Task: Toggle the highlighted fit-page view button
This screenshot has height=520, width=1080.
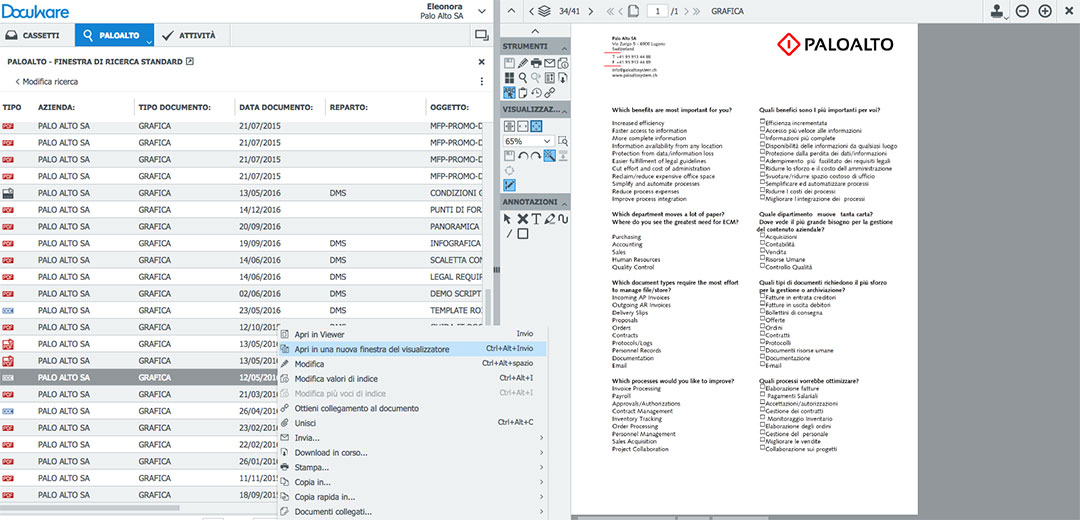Action: point(537,126)
